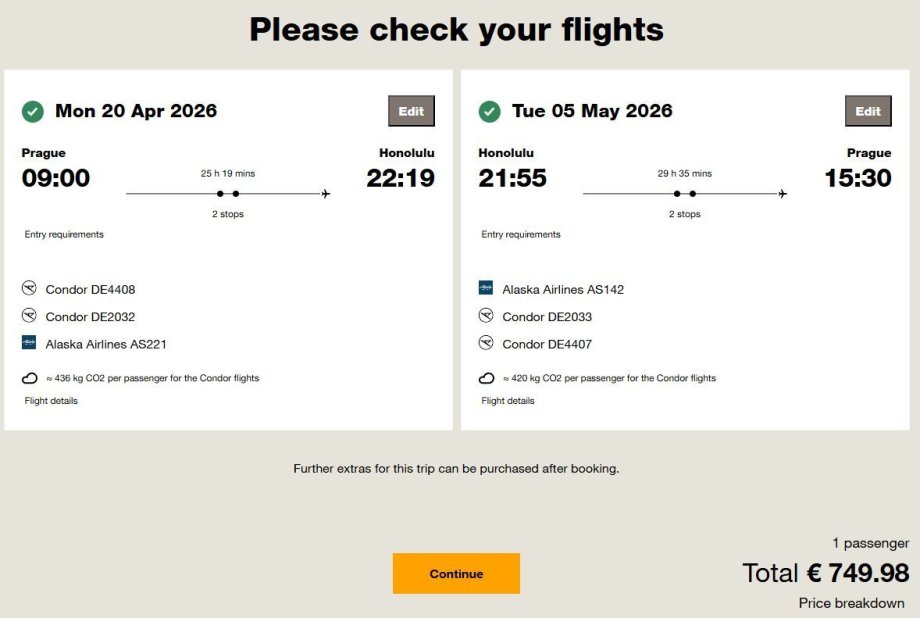Open Entry requirements for the return flight
This screenshot has height=618, width=920.
(x=521, y=235)
